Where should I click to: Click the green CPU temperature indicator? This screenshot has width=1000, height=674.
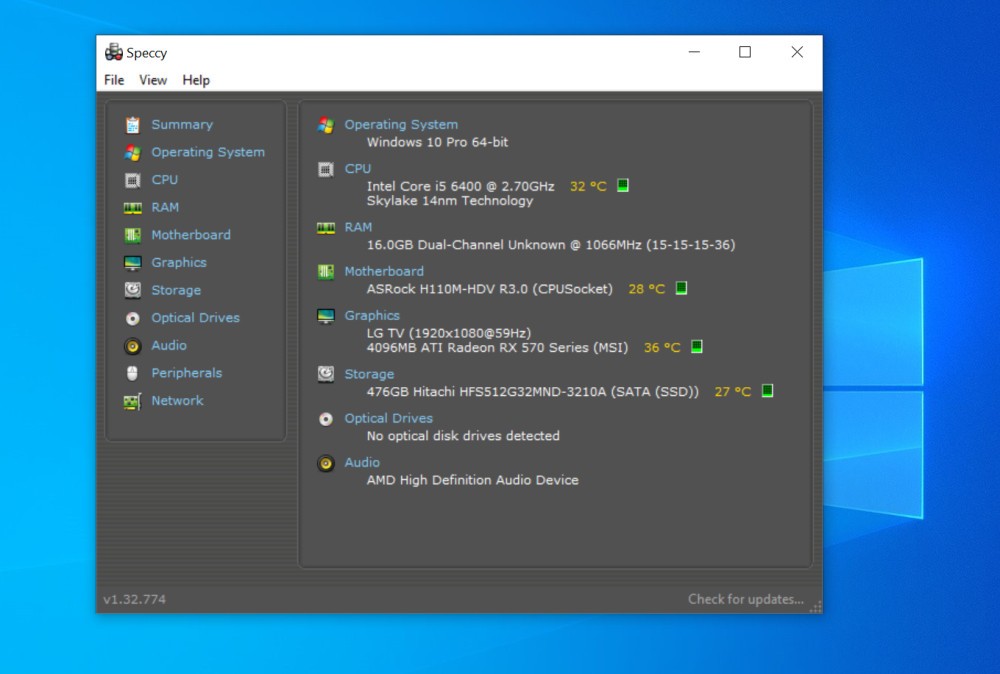623,186
